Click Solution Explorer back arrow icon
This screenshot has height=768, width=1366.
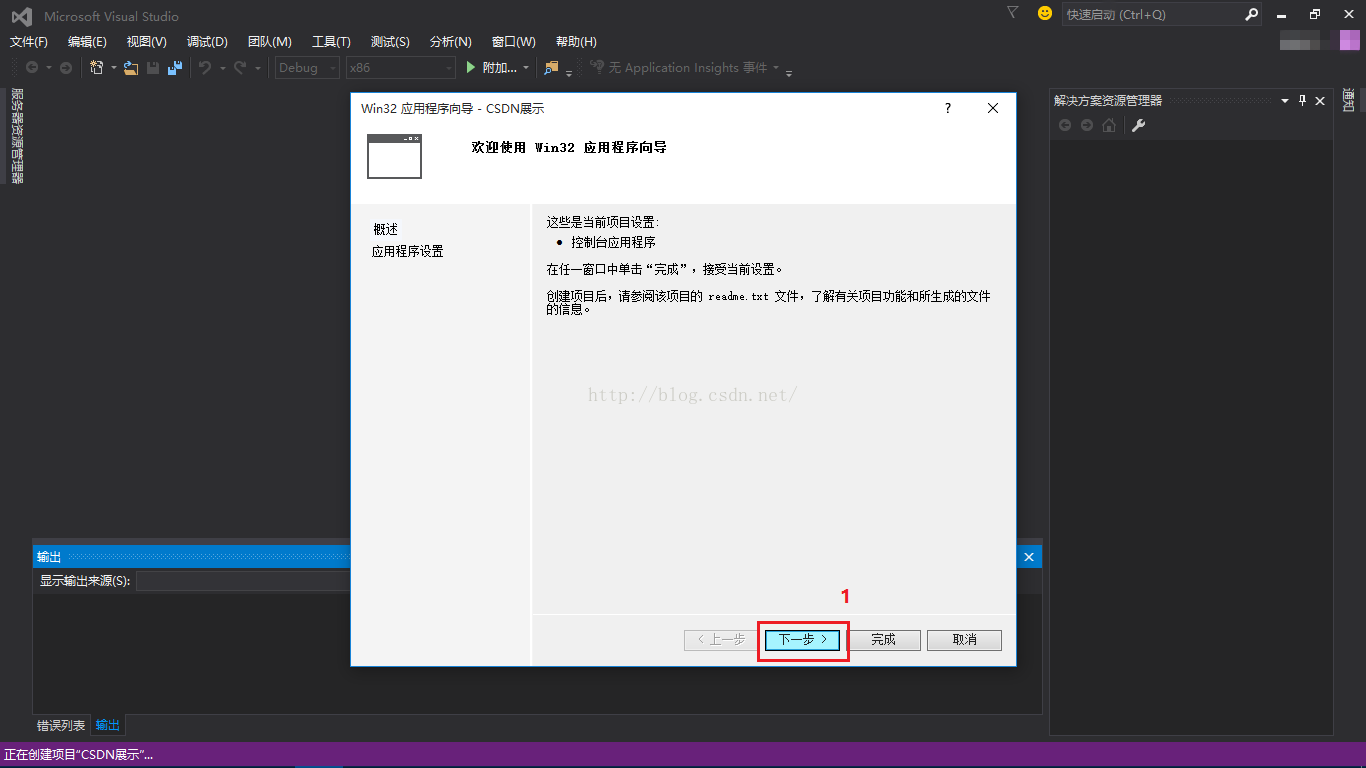tap(1065, 125)
